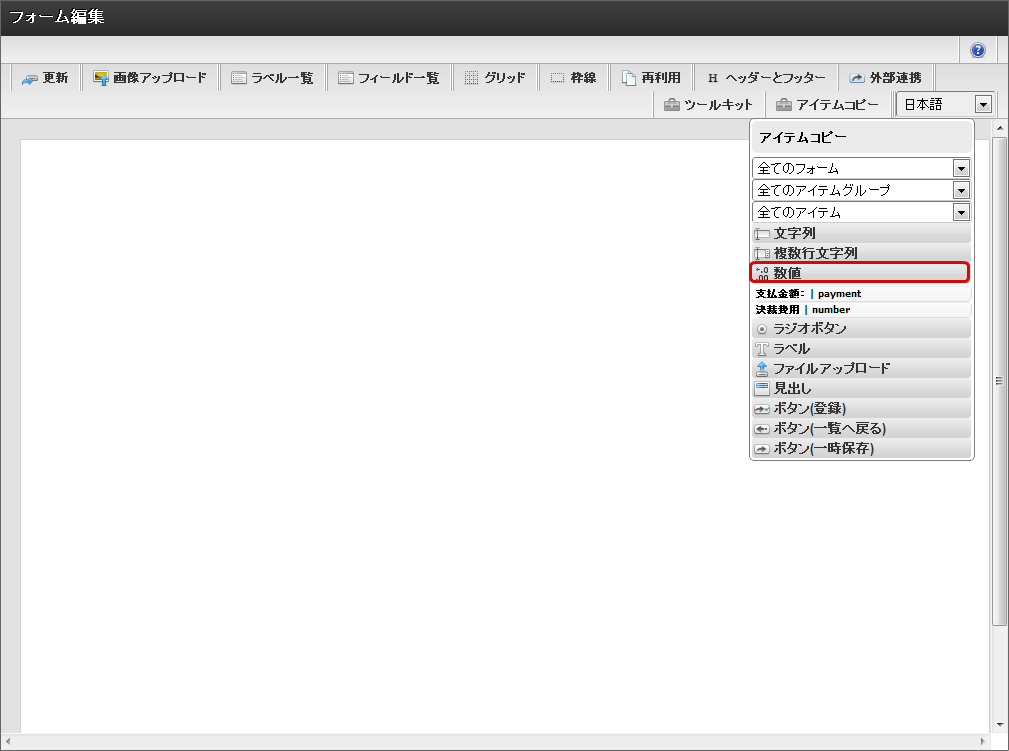Viewport: 1009px width, 751px height.
Task: Expand the 見出し item category
Action: (x=861, y=388)
